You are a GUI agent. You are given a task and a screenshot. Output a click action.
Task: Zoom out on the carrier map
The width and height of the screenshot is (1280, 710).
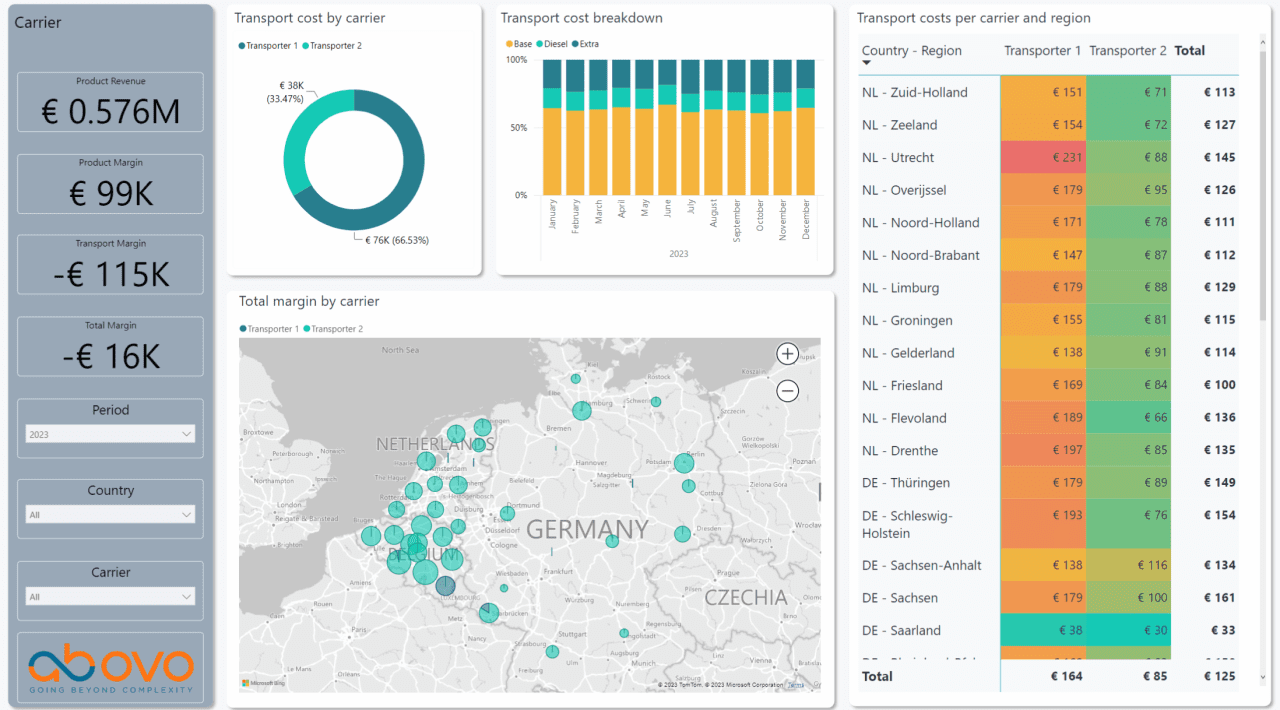click(x=787, y=390)
